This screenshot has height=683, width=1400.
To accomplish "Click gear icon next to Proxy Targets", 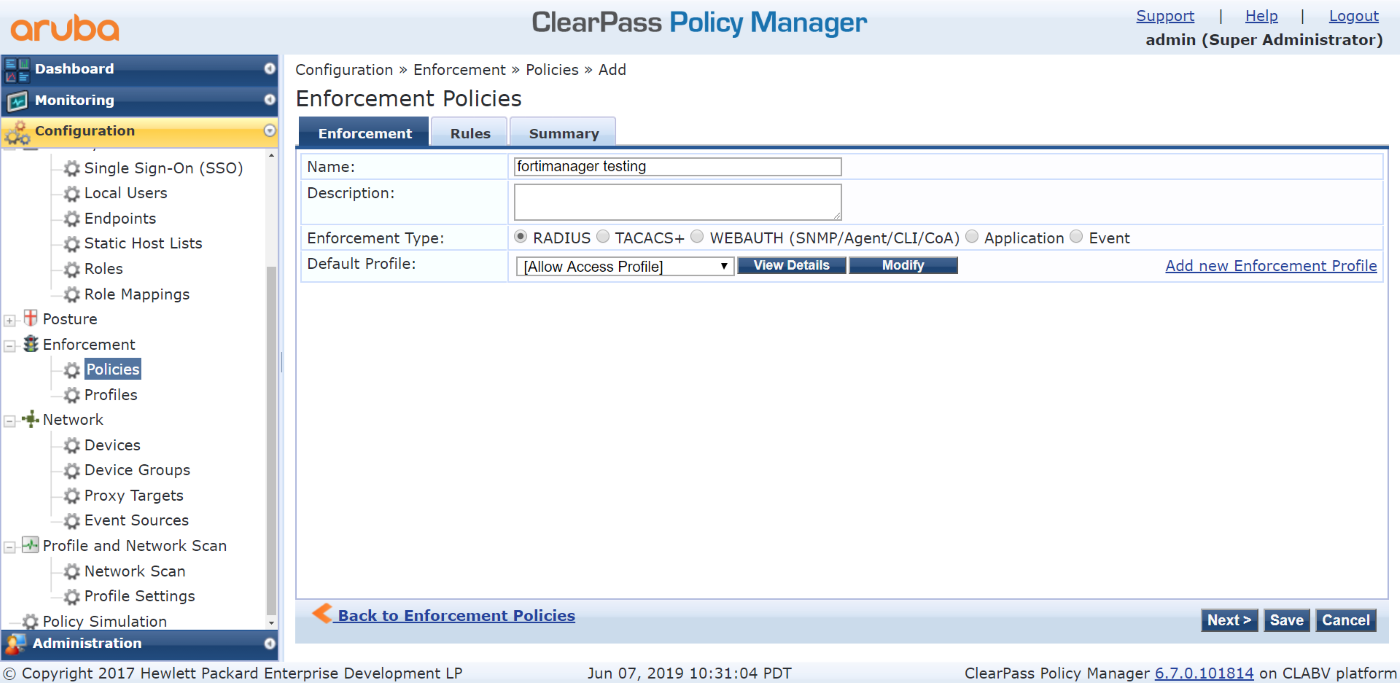I will tap(72, 496).
